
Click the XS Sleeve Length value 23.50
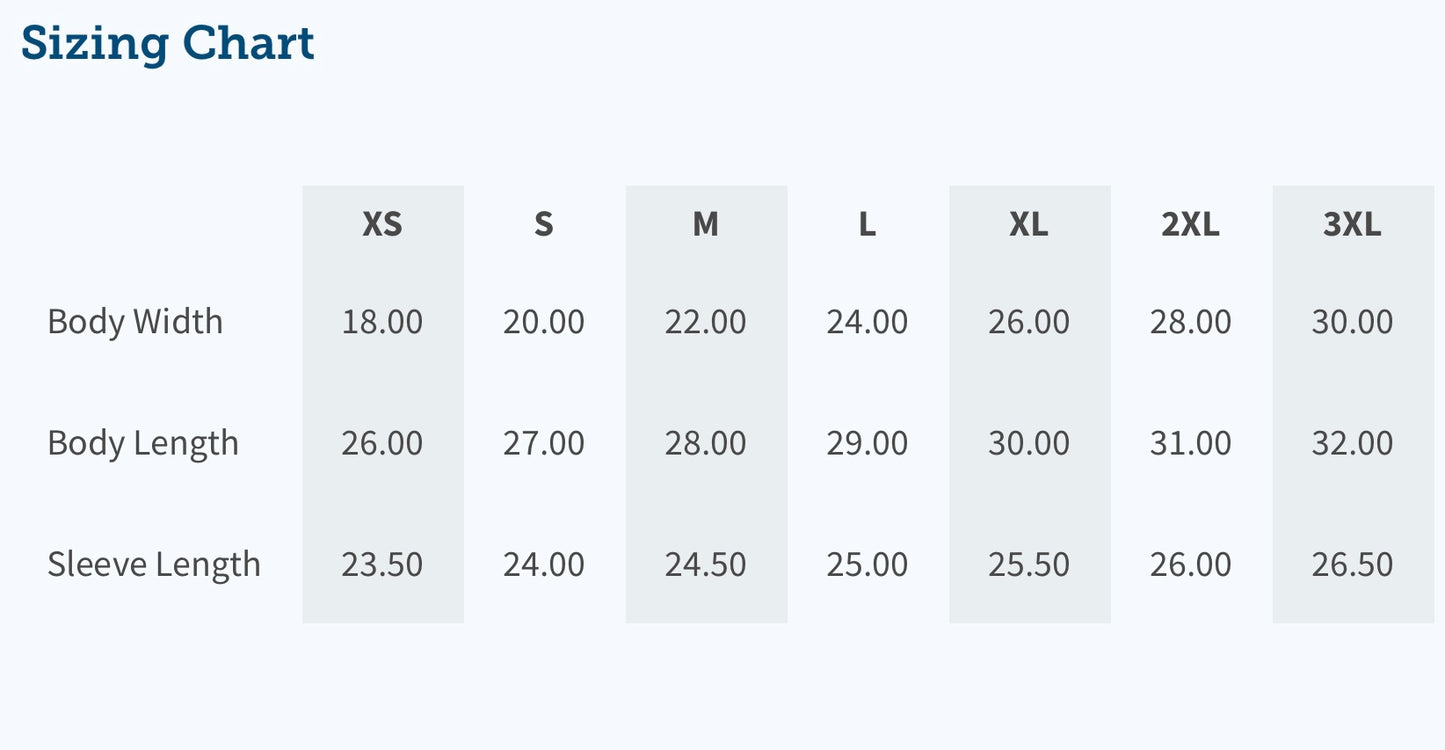click(382, 564)
